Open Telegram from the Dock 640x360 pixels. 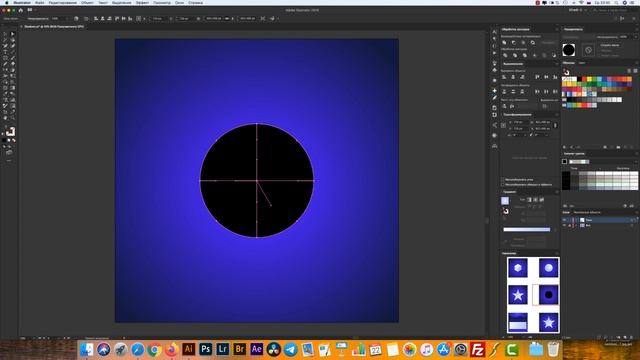click(291, 349)
